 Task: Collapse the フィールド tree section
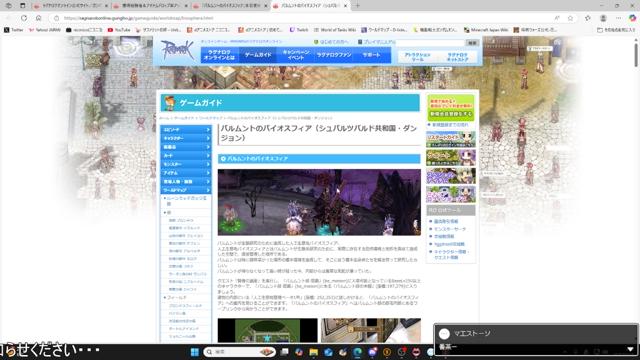pyautogui.click(x=165, y=298)
